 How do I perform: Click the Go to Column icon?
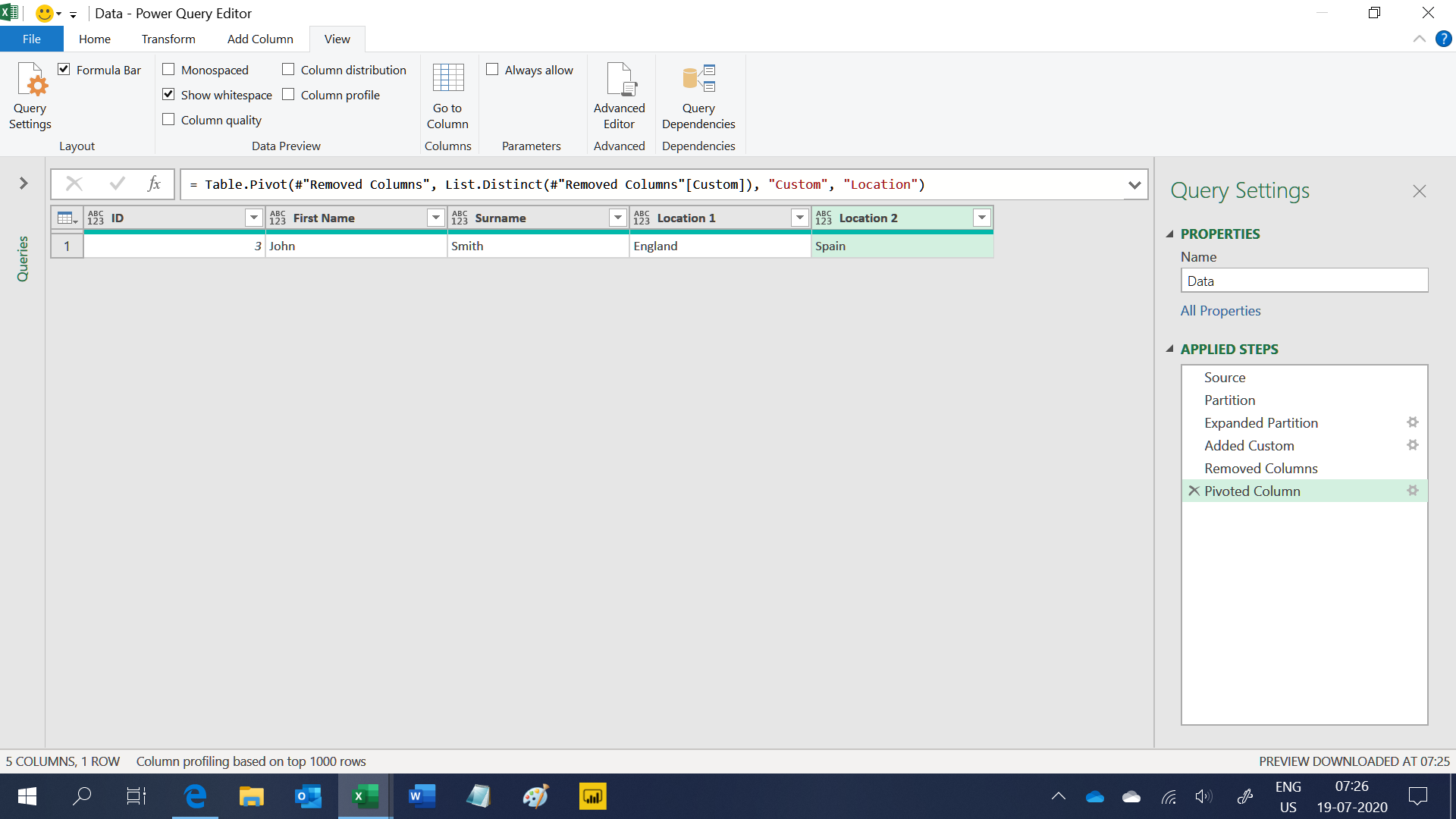pyautogui.click(x=447, y=96)
